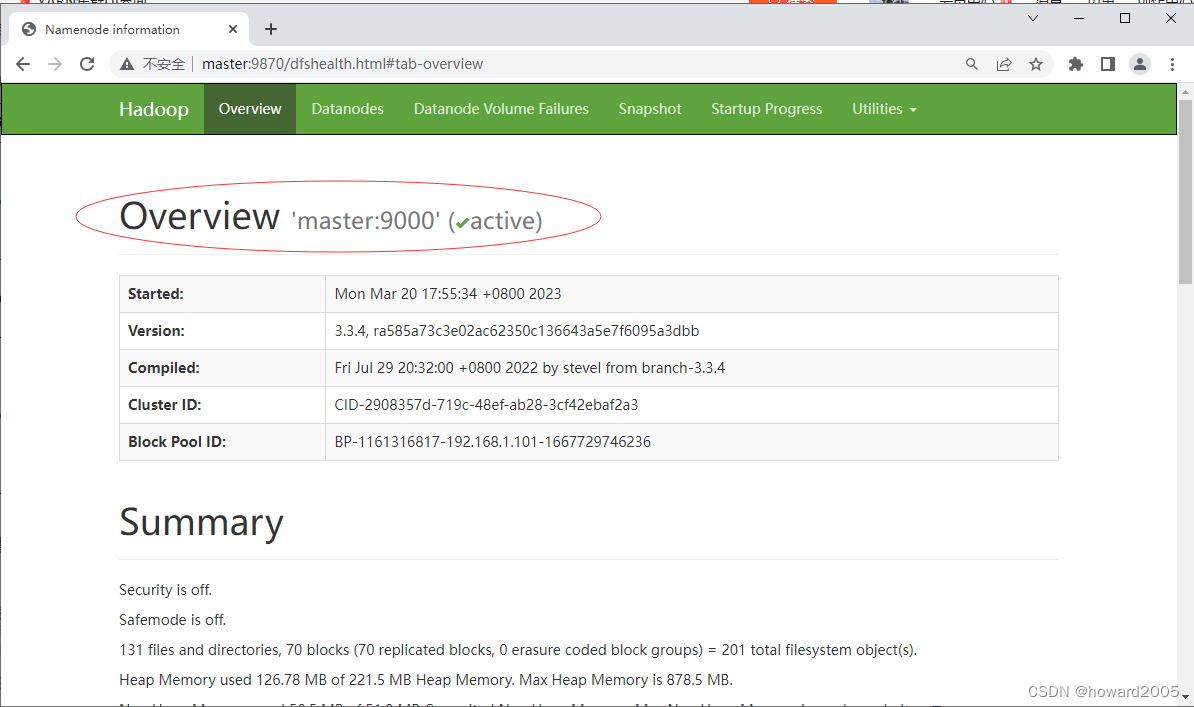This screenshot has width=1194, height=707.
Task: Open the Datanodes tab
Action: 347,109
